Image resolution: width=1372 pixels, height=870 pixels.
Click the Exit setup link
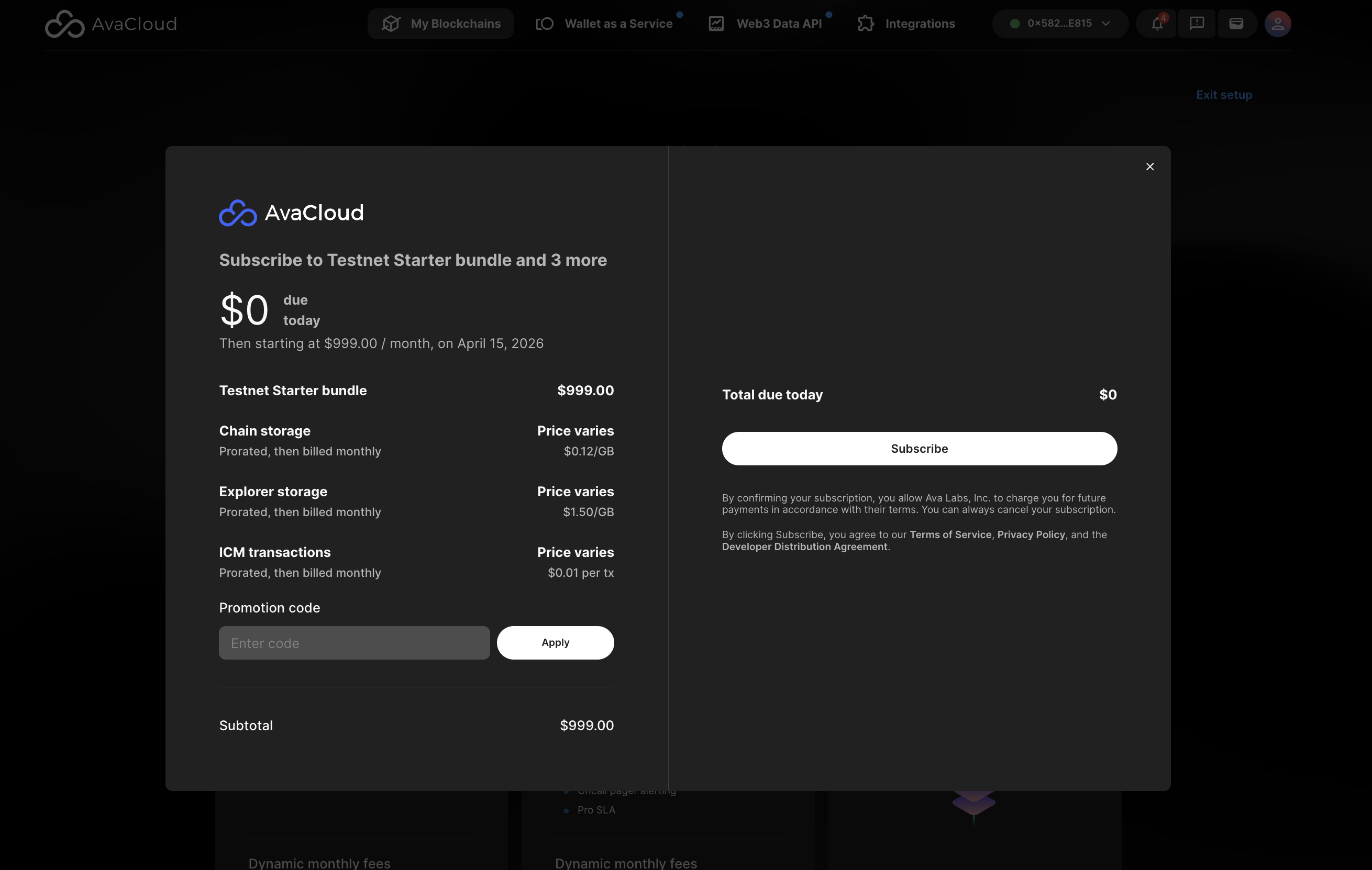pos(1223,95)
